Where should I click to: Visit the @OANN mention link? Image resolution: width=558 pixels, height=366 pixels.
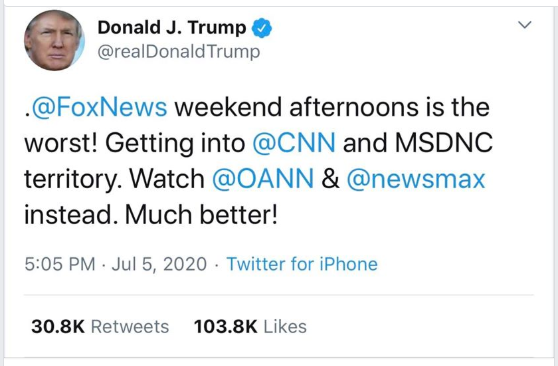coord(263,178)
